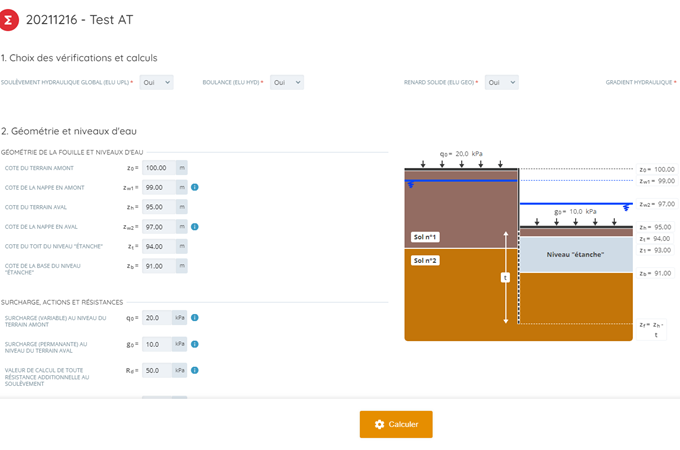Viewport: 680px width, 450px height.
Task: Click the red sigma app logo
Action: [11, 19]
